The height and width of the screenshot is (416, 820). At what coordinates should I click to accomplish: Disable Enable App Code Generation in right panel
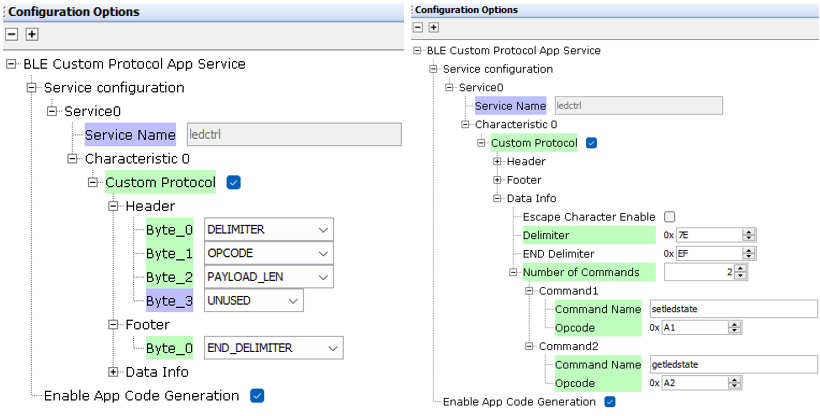coord(610,402)
